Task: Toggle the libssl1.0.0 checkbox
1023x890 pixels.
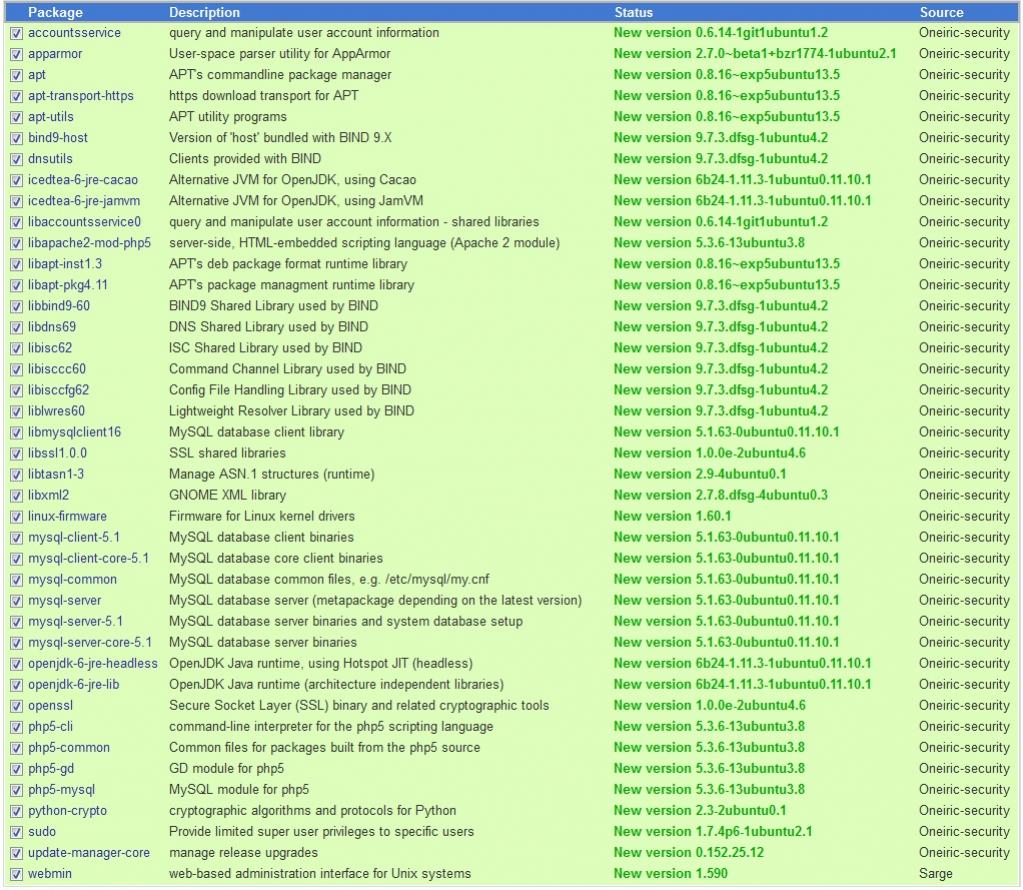Action: [x=16, y=453]
